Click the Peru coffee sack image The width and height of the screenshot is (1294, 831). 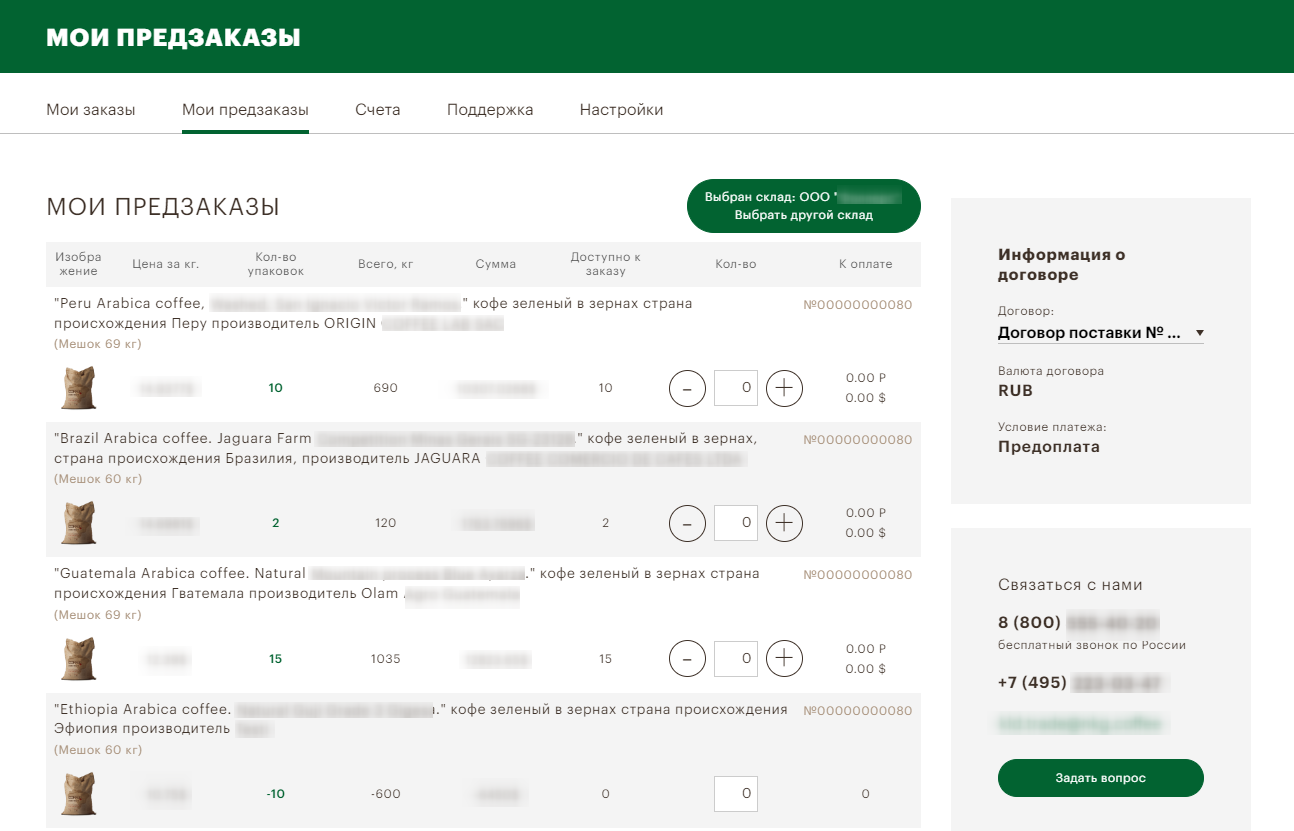[x=78, y=388]
